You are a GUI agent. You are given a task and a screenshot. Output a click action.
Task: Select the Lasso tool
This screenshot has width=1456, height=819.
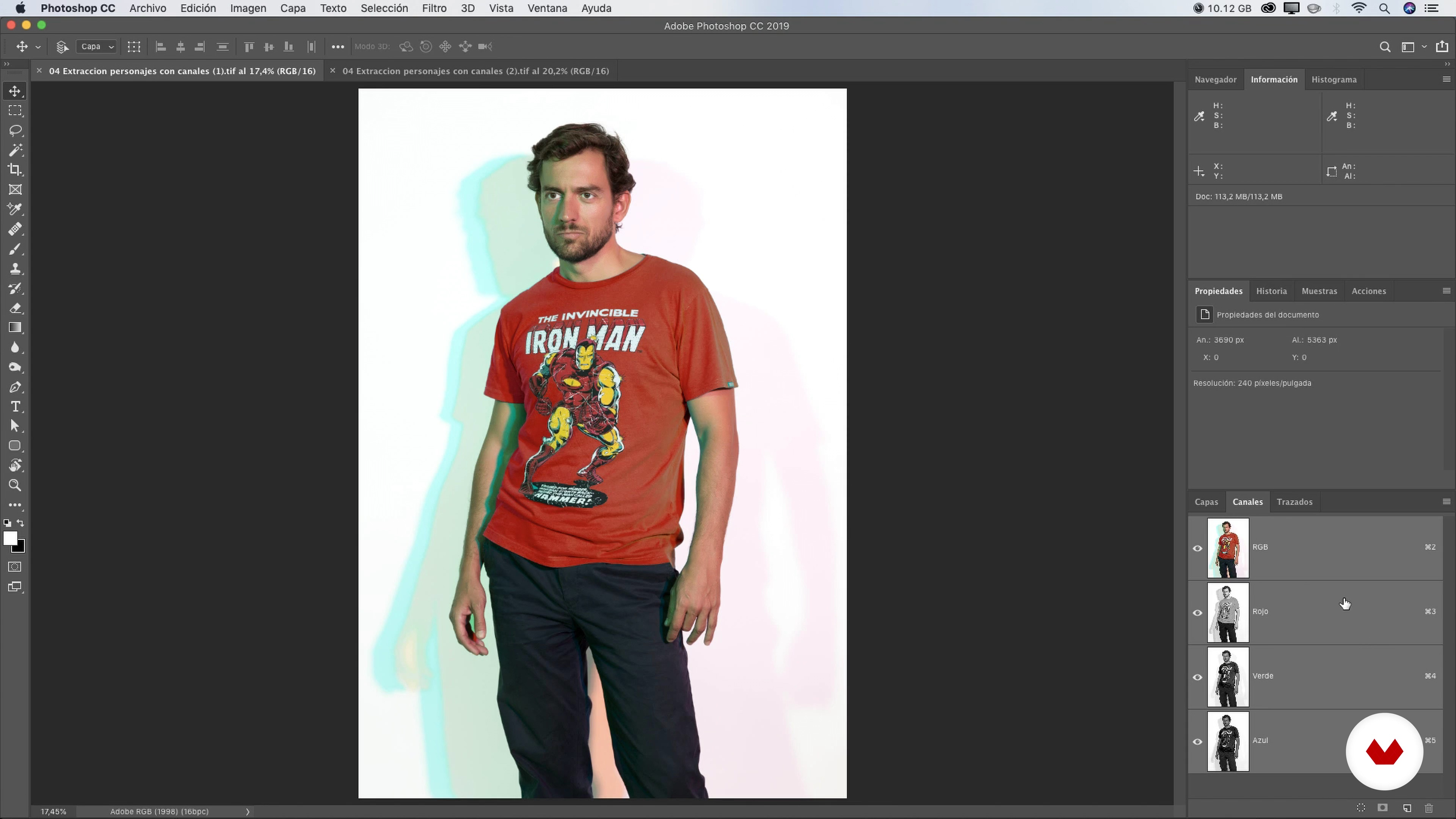[x=15, y=130]
